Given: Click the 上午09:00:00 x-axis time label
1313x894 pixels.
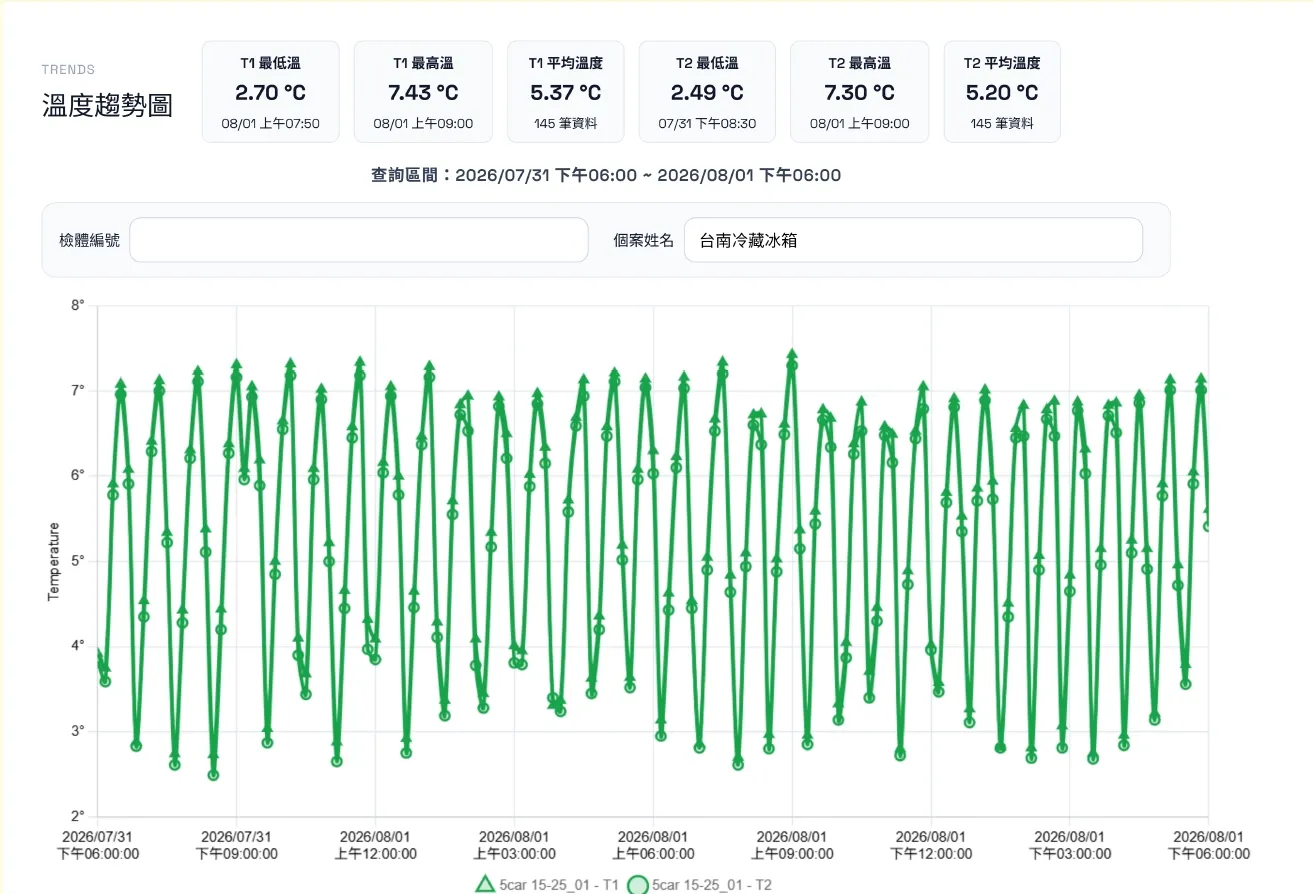Looking at the screenshot, I should pos(792,854).
